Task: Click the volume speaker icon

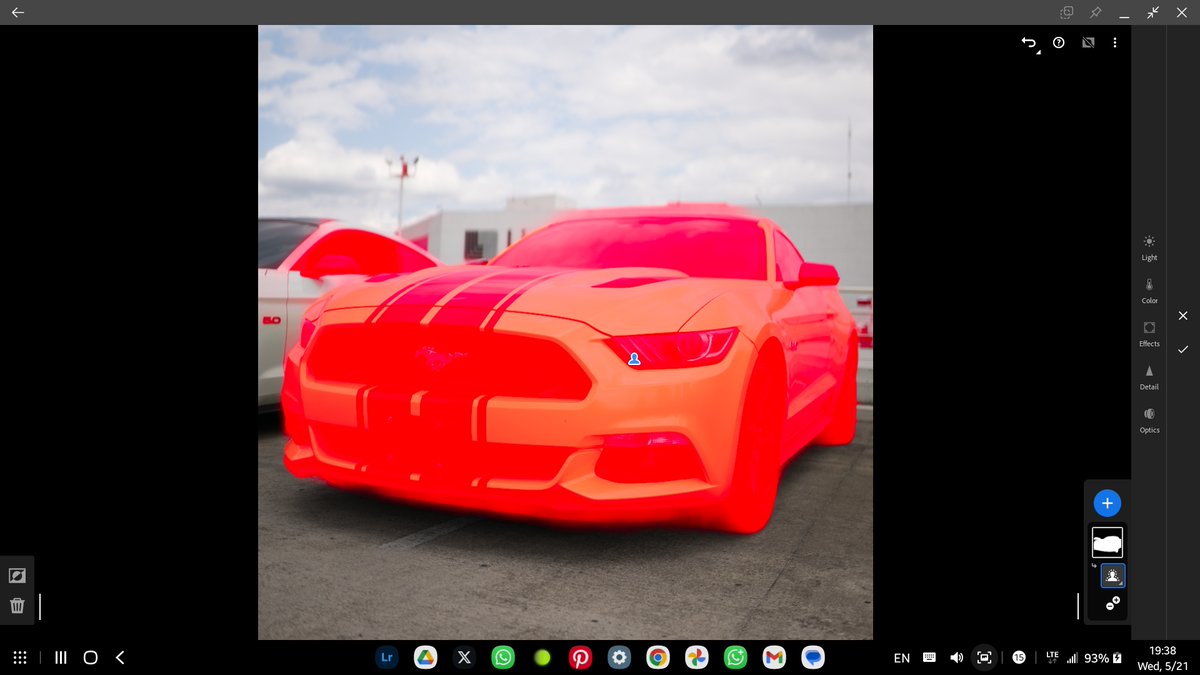Action: pos(957,658)
